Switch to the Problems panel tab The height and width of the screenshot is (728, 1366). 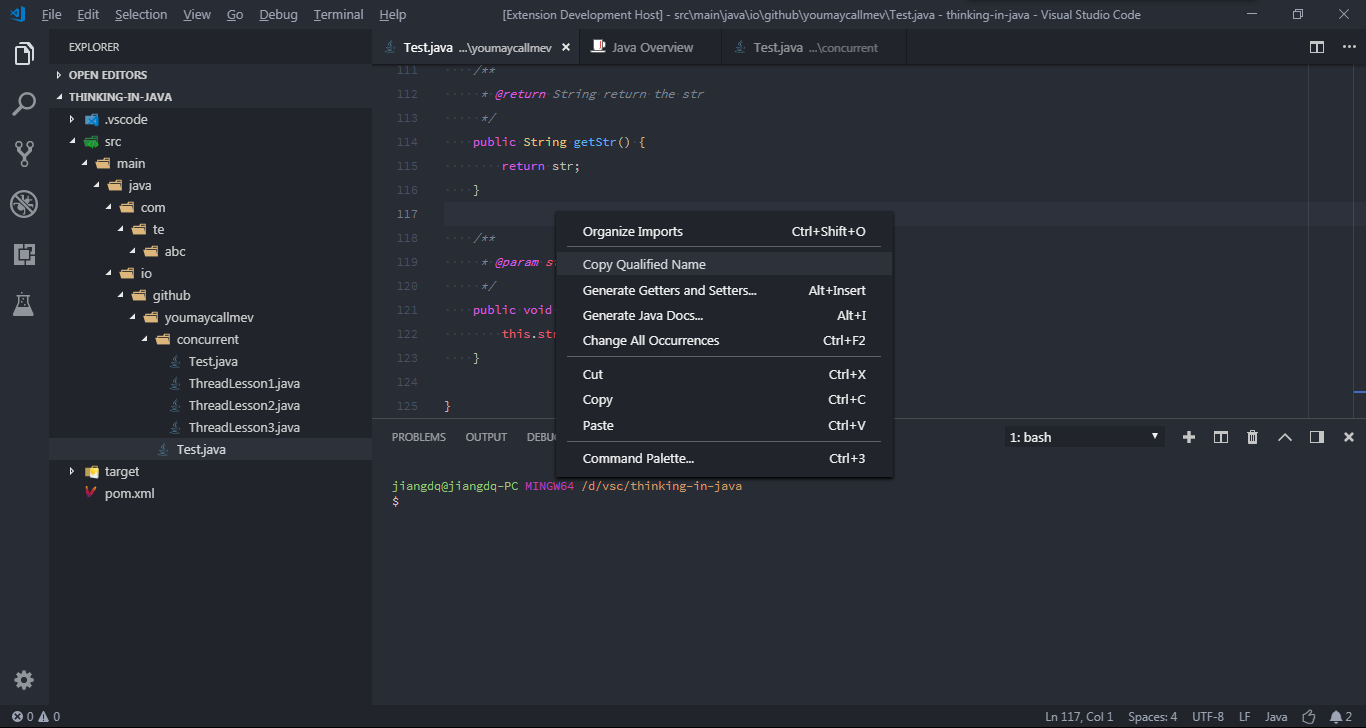[419, 437]
